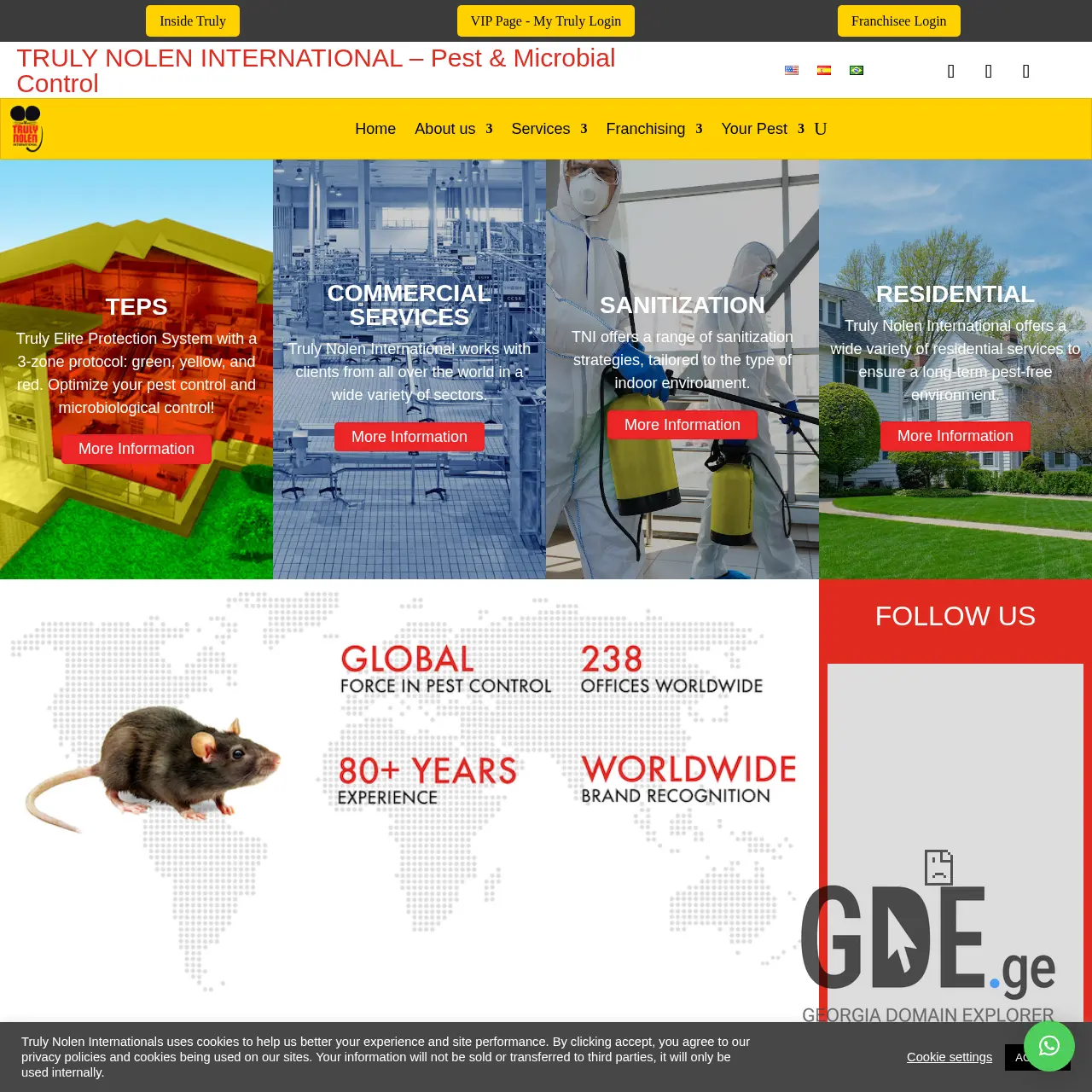The image size is (1092, 1092).
Task: Click the Truly Nolen mouse-ears logo
Action: coord(26,129)
